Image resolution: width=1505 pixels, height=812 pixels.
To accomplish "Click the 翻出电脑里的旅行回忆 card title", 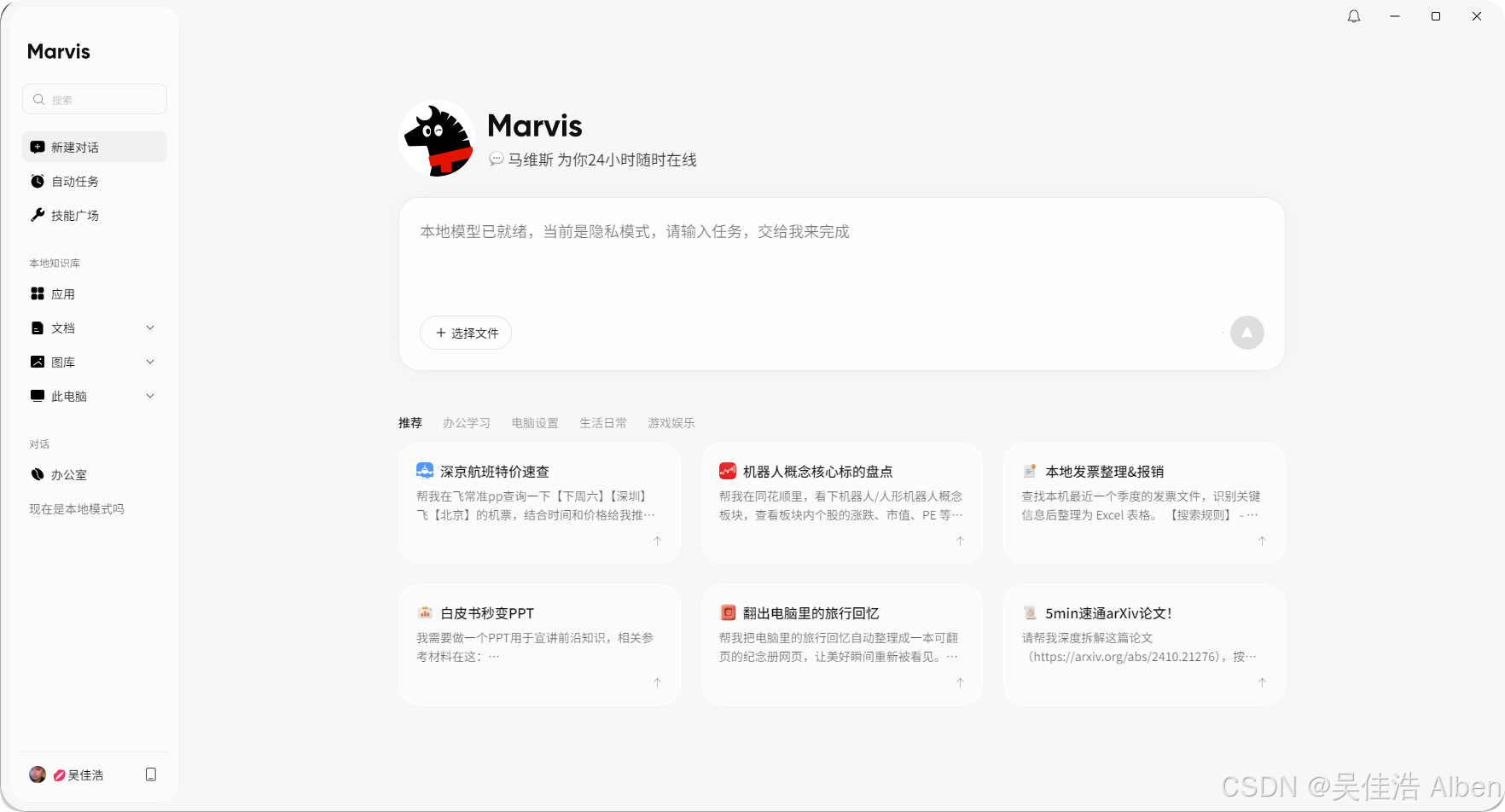I will pos(811,613).
